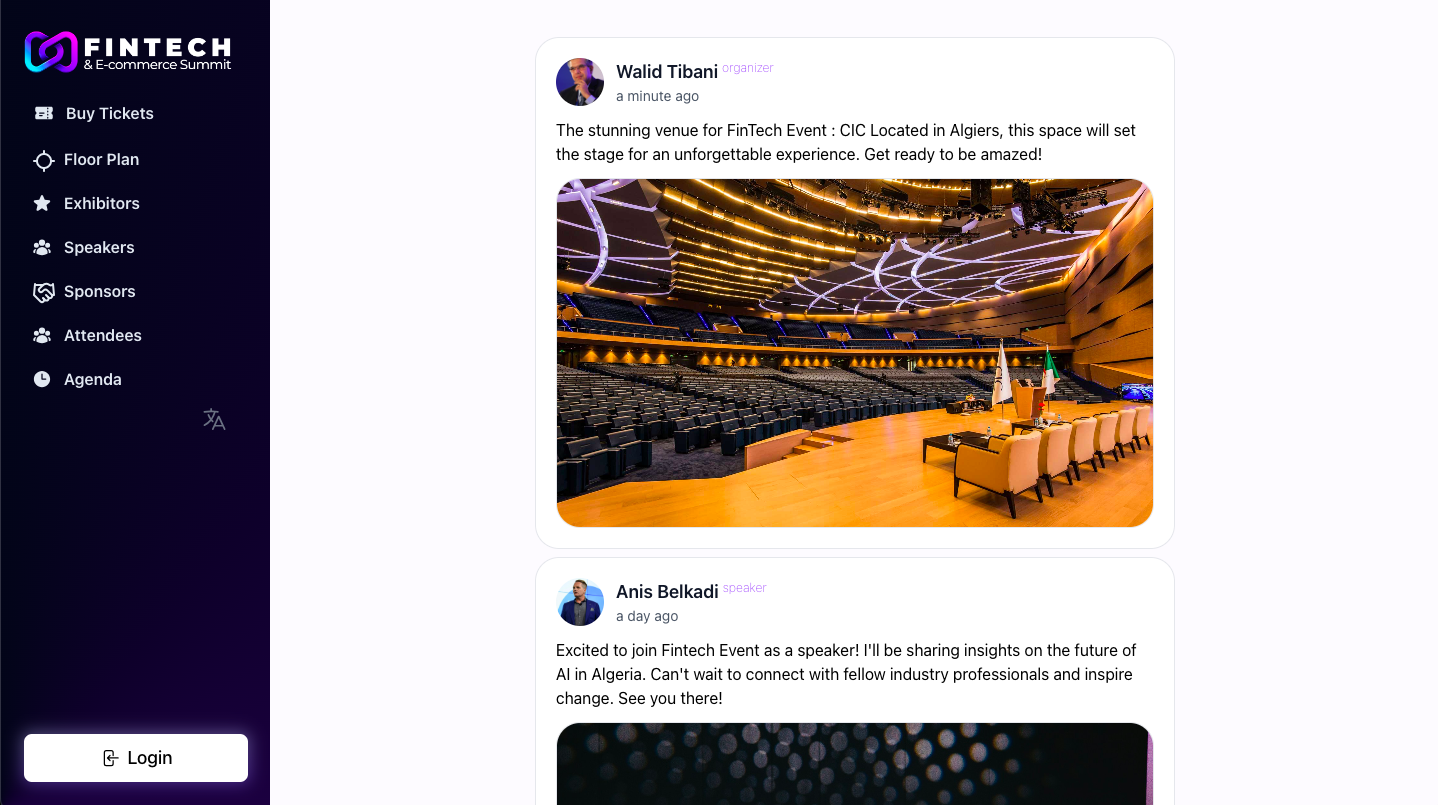Open the Buy Tickets page
Image resolution: width=1438 pixels, height=805 pixels.
tap(110, 114)
